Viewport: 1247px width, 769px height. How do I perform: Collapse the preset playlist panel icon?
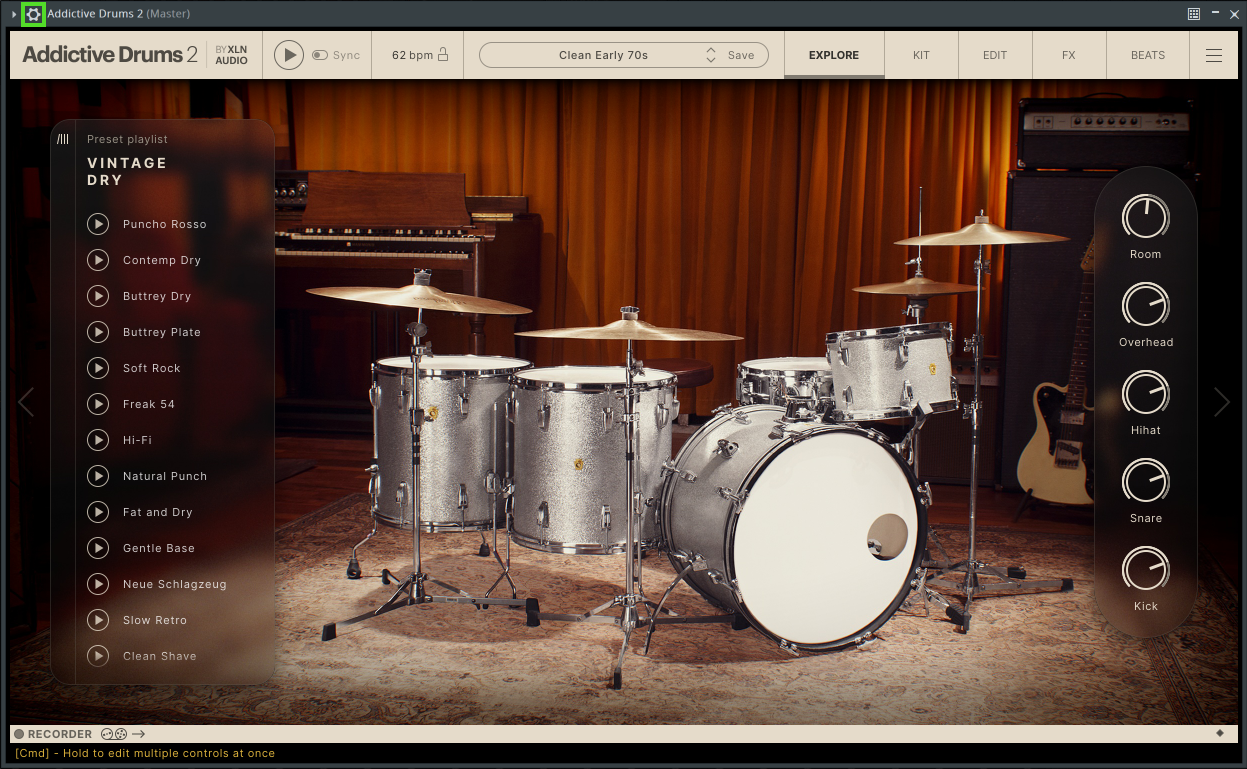point(63,139)
